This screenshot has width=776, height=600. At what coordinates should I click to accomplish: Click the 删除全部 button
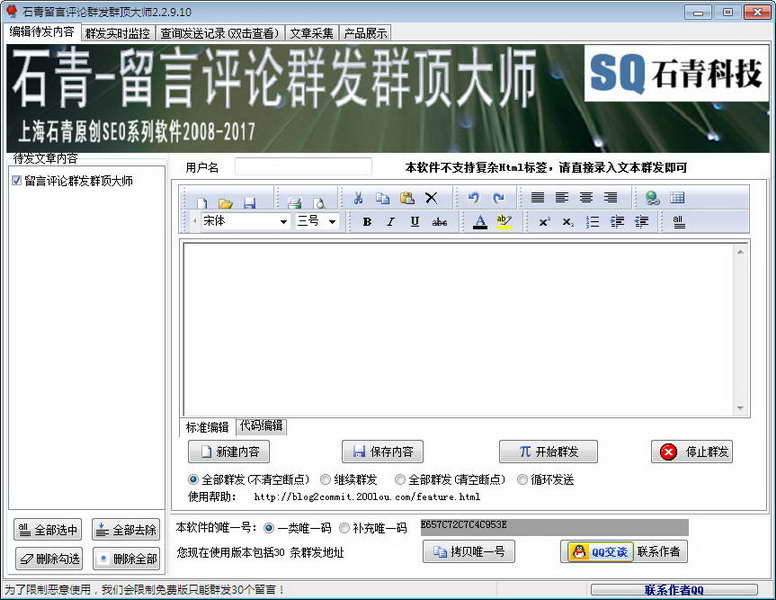coord(127,559)
